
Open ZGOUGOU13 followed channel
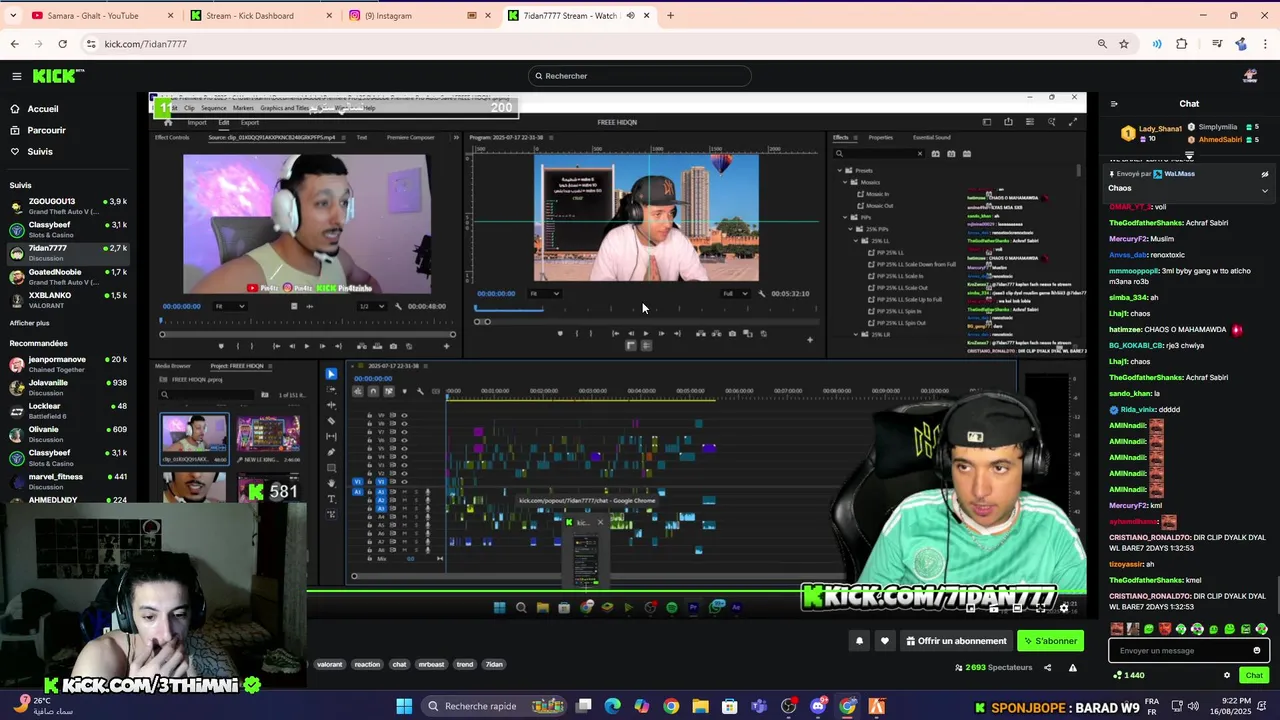point(68,206)
